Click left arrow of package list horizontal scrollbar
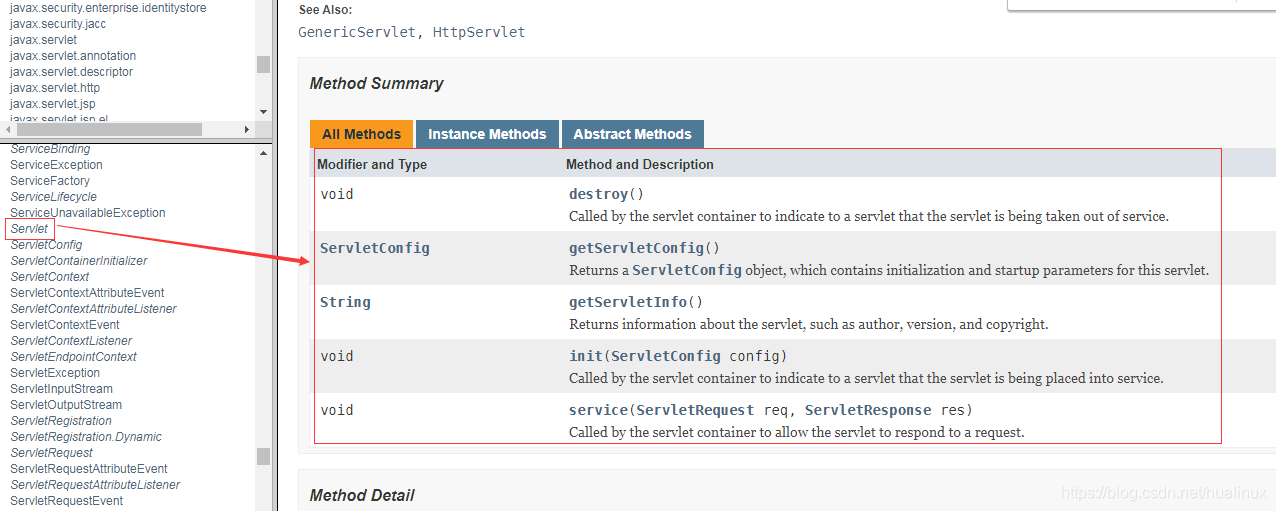1276x511 pixels. tap(9, 129)
